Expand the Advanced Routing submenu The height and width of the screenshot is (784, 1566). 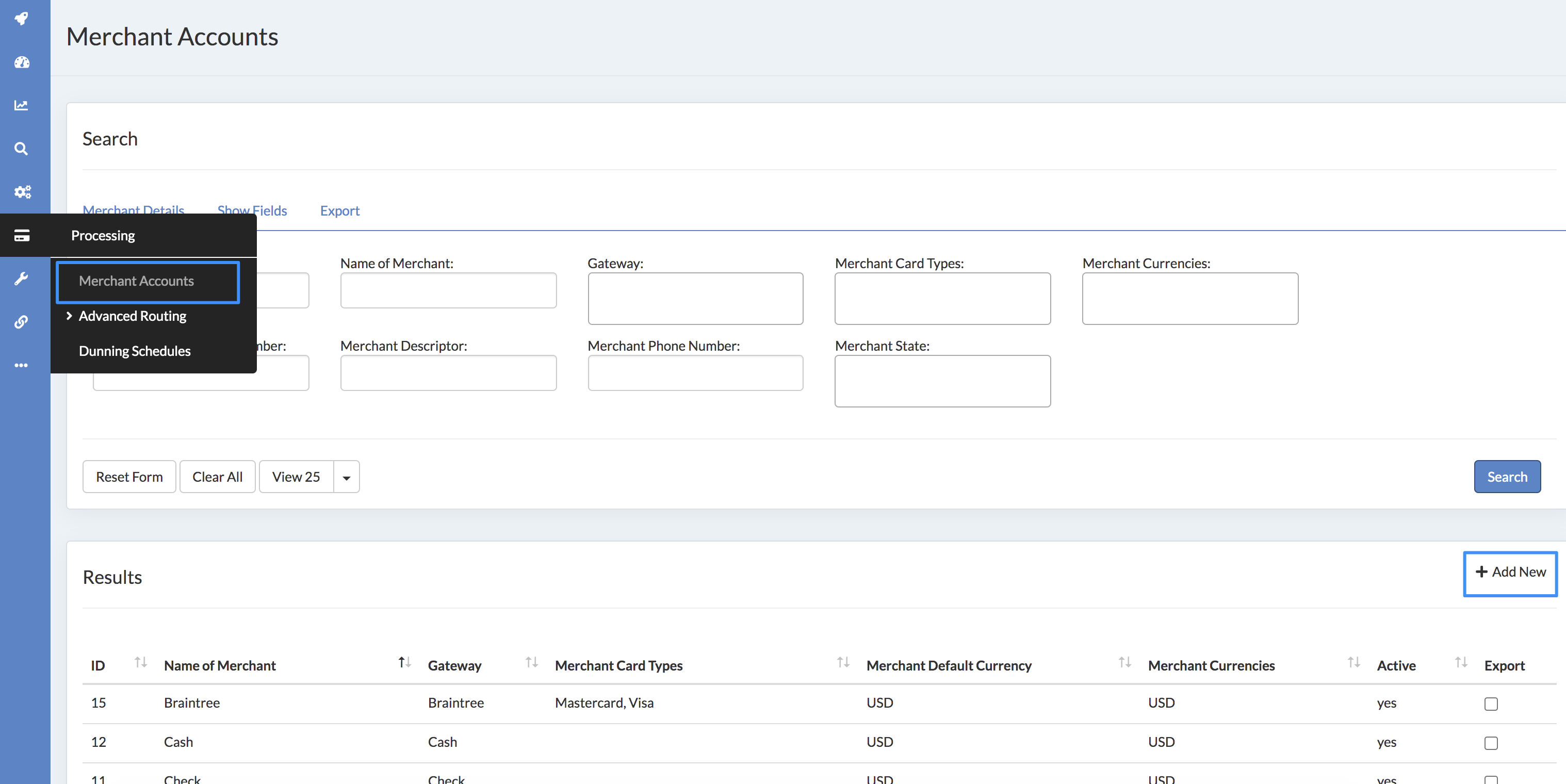coord(132,316)
